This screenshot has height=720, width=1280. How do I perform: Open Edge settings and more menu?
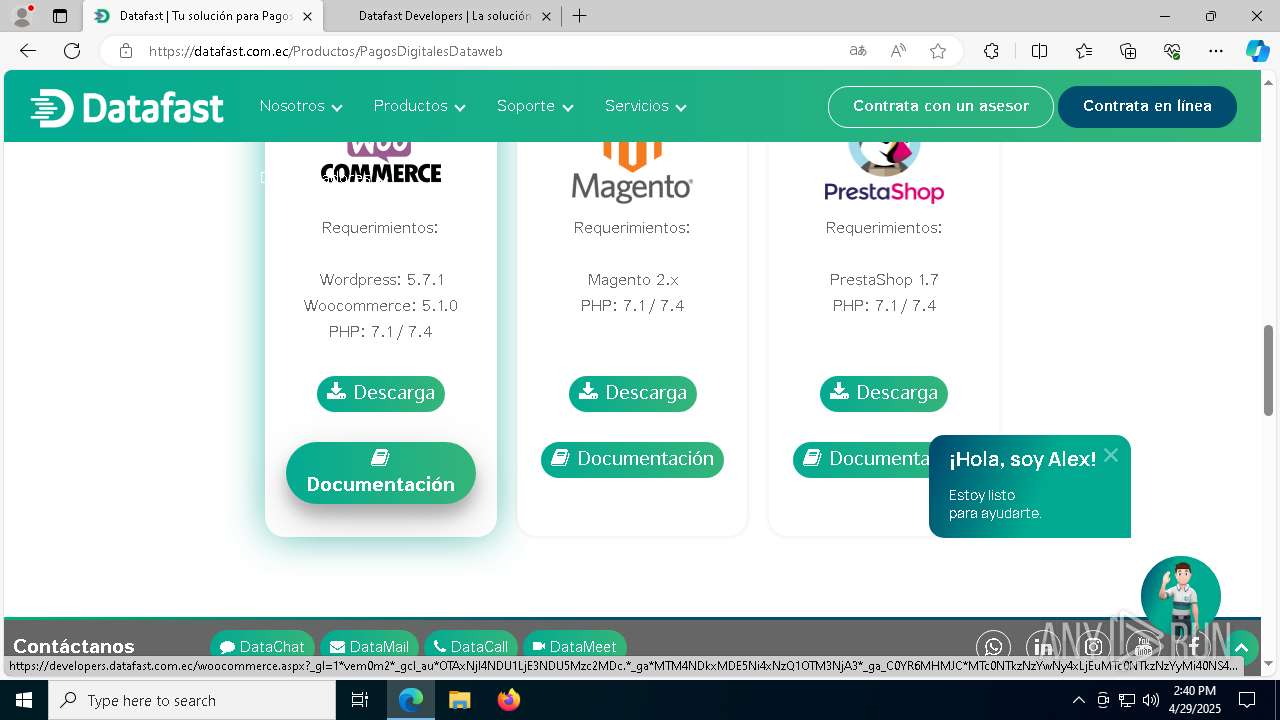tap(1216, 51)
